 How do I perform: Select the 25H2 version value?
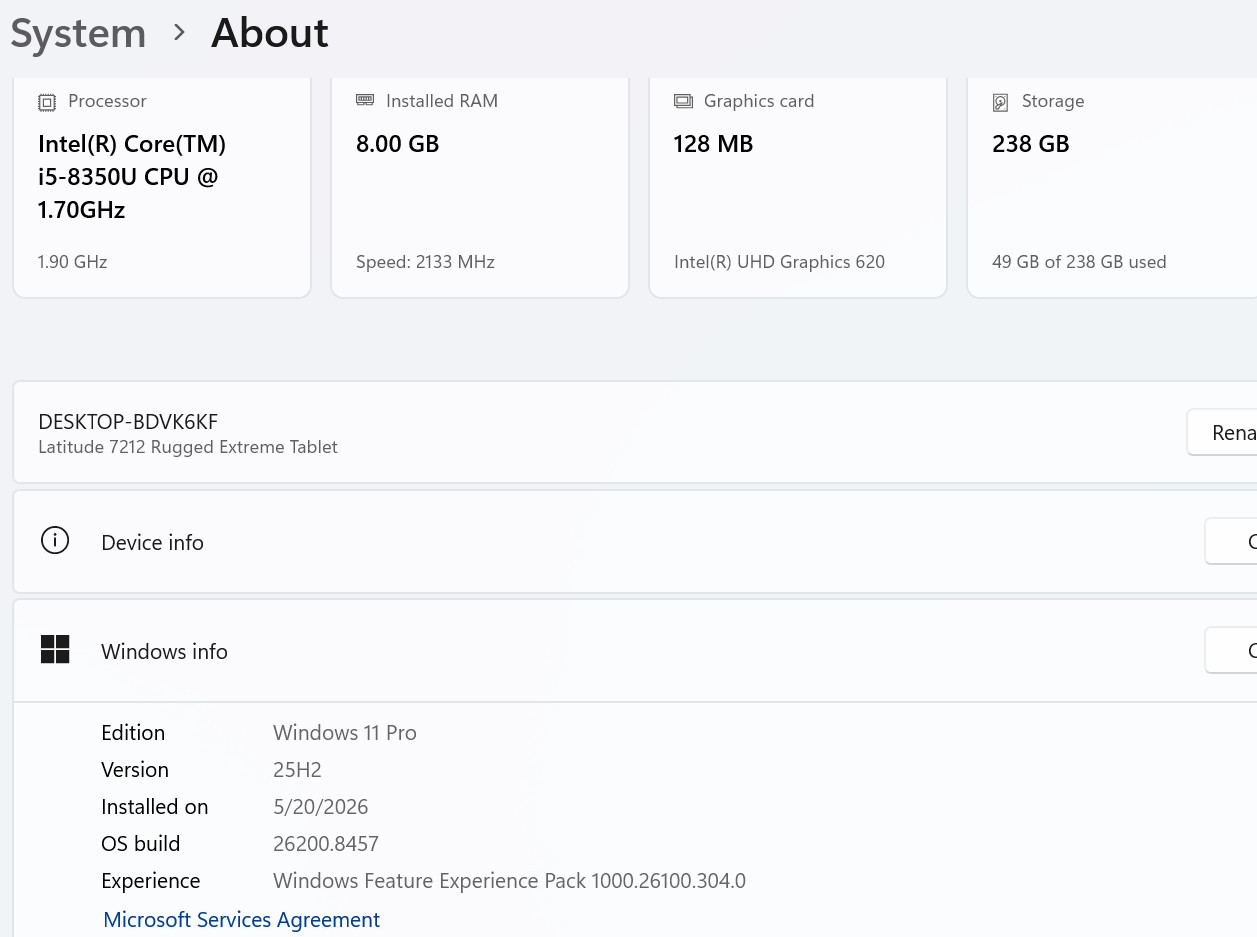click(297, 769)
